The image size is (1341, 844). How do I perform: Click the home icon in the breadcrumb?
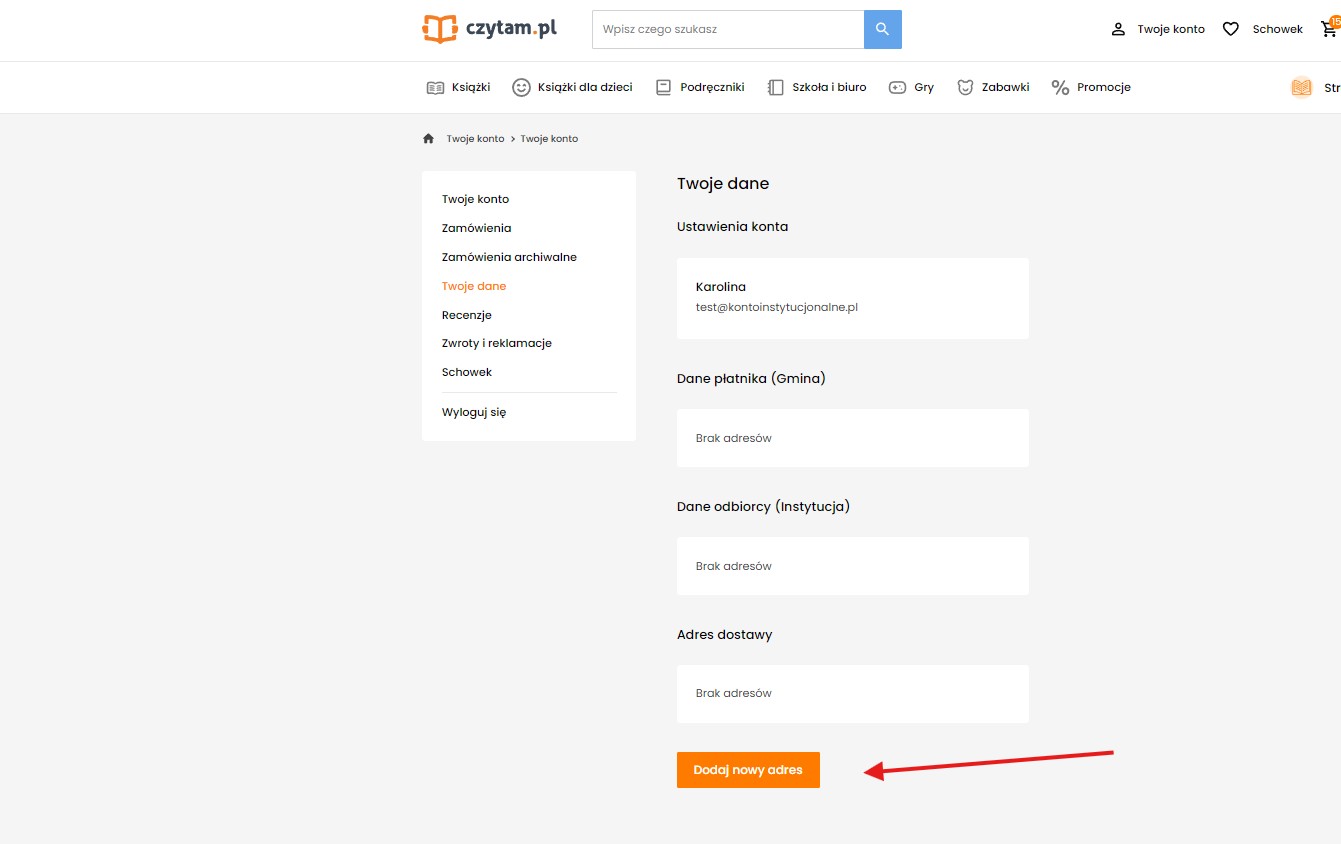click(429, 139)
